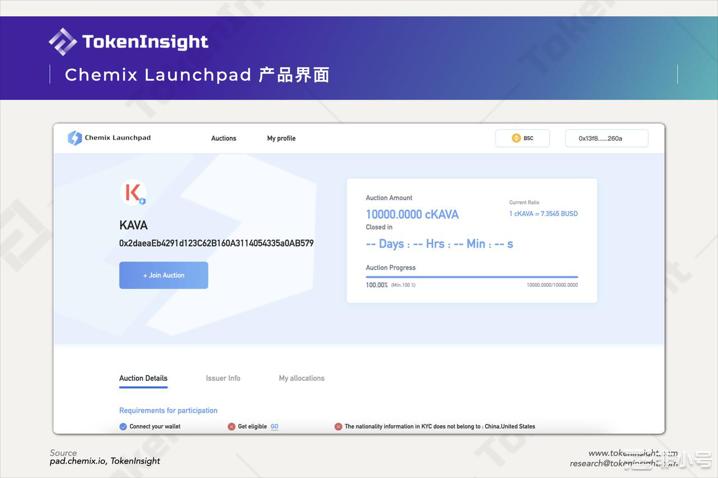Screen dimensions: 718x478
Task: Click the Connect your wallet check icon
Action: point(123,426)
